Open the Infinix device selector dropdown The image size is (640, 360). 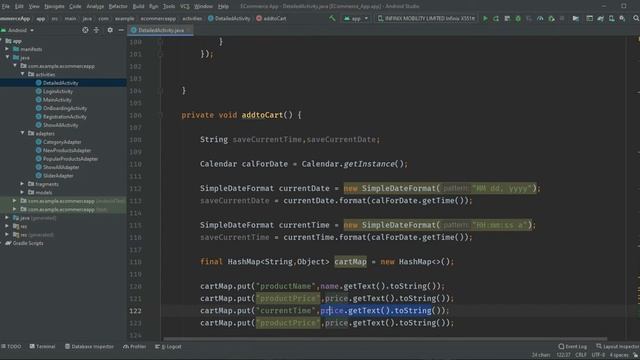point(426,18)
